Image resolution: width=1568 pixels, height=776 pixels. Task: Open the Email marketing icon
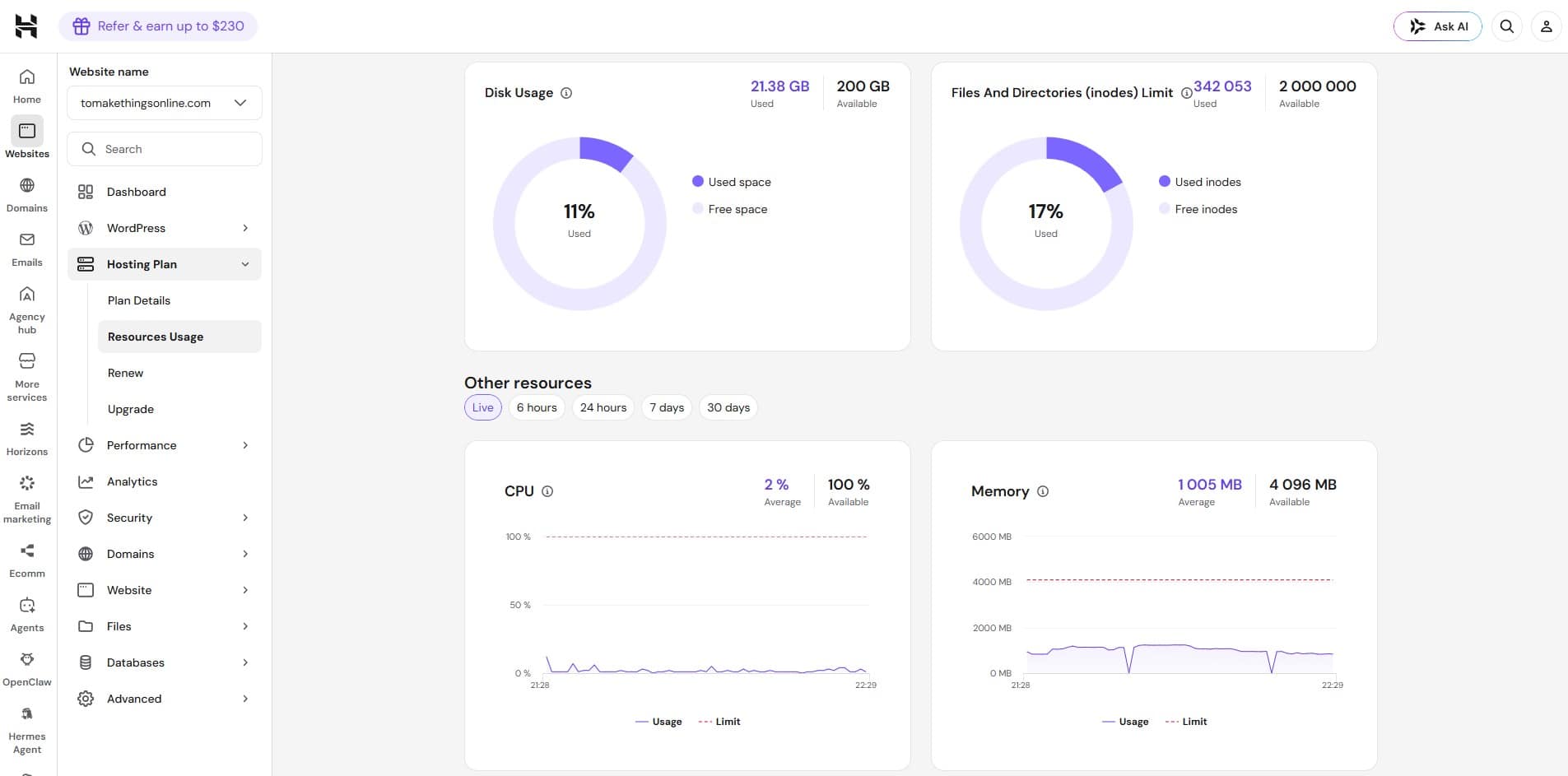pos(27,483)
